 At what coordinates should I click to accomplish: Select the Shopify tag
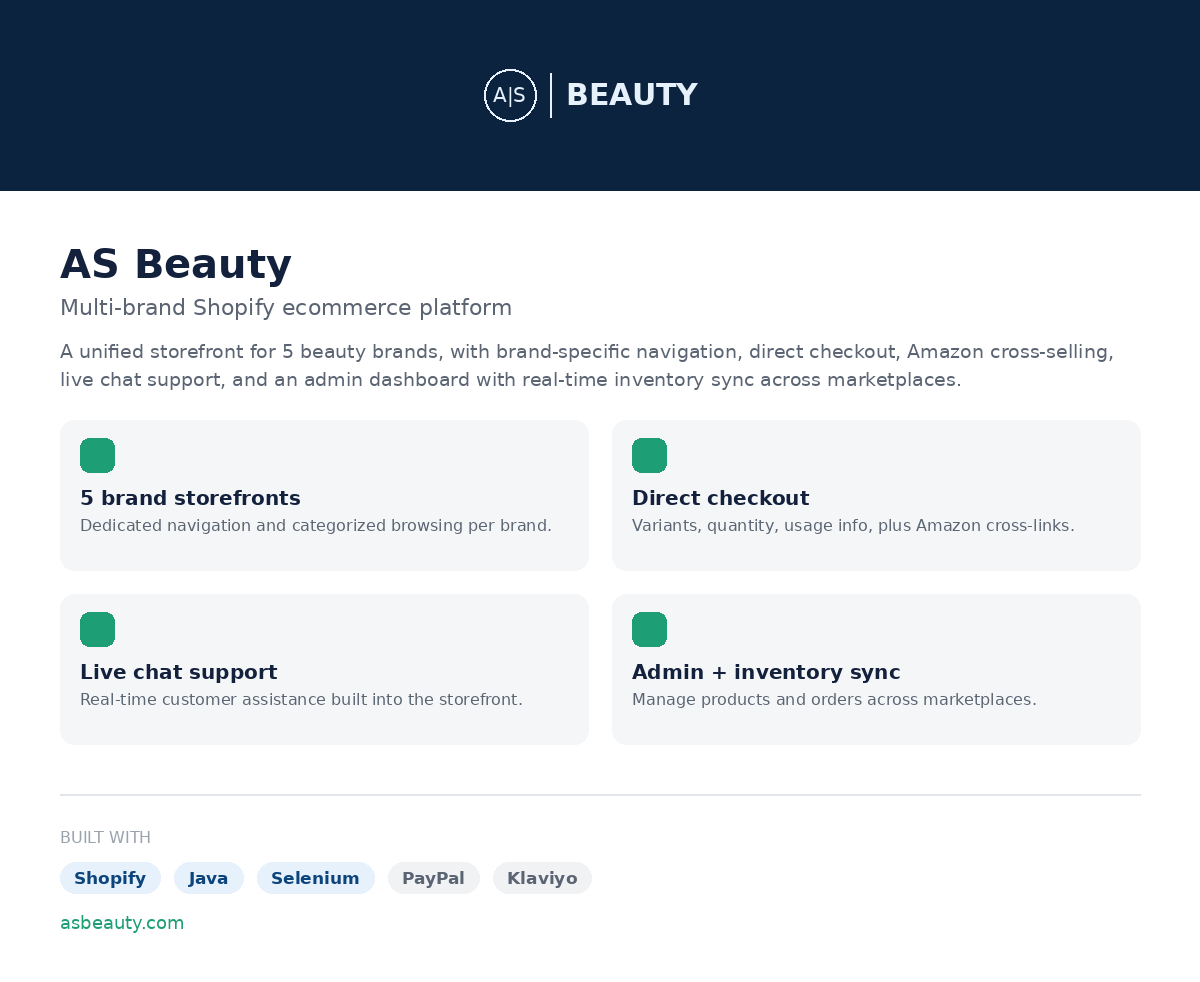click(110, 878)
